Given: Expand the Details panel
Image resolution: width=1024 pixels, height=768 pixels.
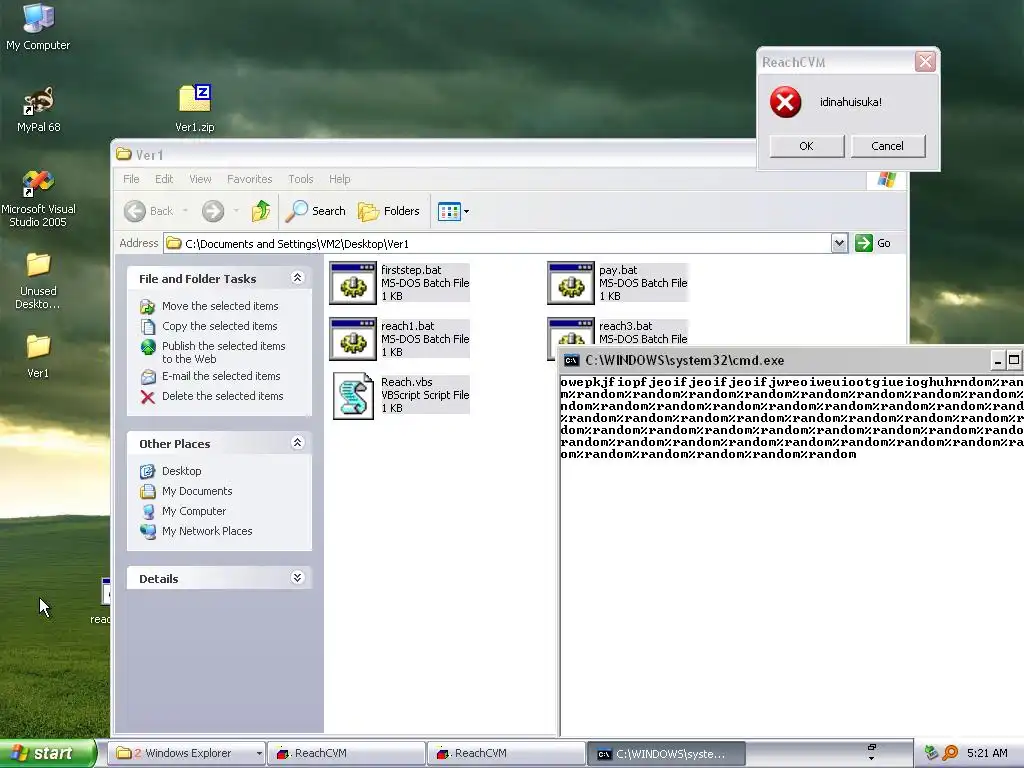Looking at the screenshot, I should (x=297, y=577).
